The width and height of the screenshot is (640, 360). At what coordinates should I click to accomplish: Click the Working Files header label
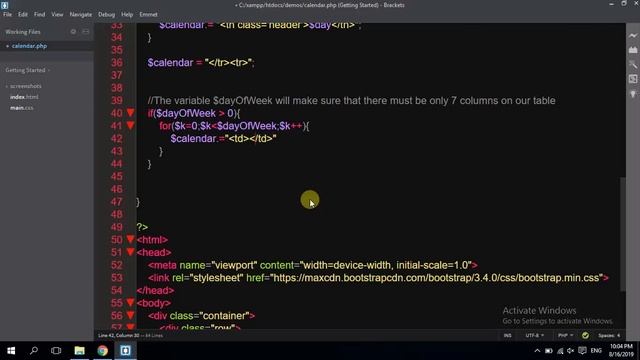tap(23, 31)
